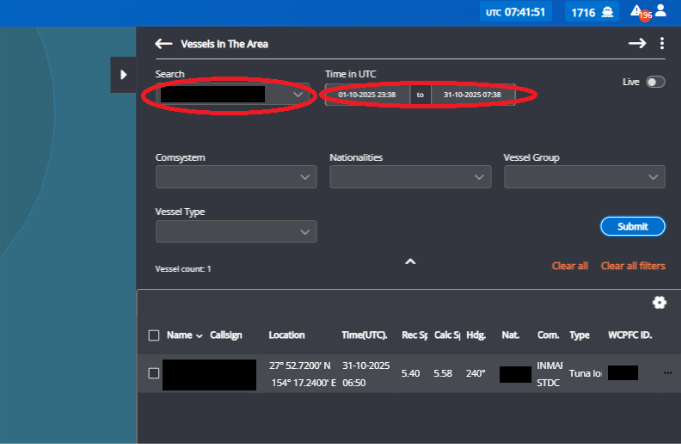
Task: Click the Callsign column header
Action: click(x=226, y=335)
